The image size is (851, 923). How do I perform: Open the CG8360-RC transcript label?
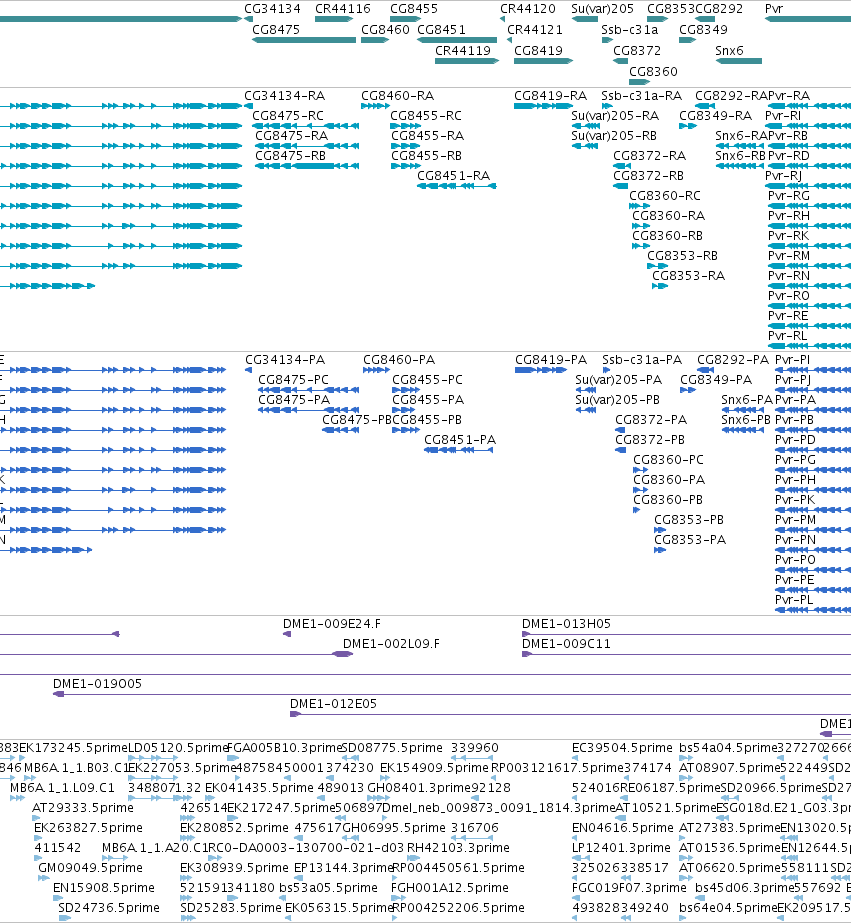664,196
